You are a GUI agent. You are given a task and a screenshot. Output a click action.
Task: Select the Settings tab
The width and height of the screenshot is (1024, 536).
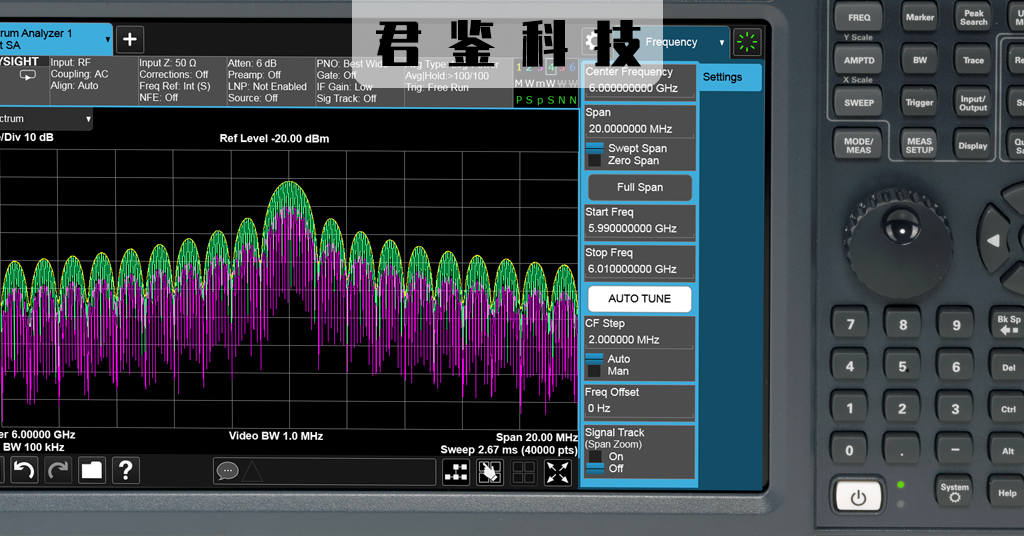pyautogui.click(x=722, y=77)
